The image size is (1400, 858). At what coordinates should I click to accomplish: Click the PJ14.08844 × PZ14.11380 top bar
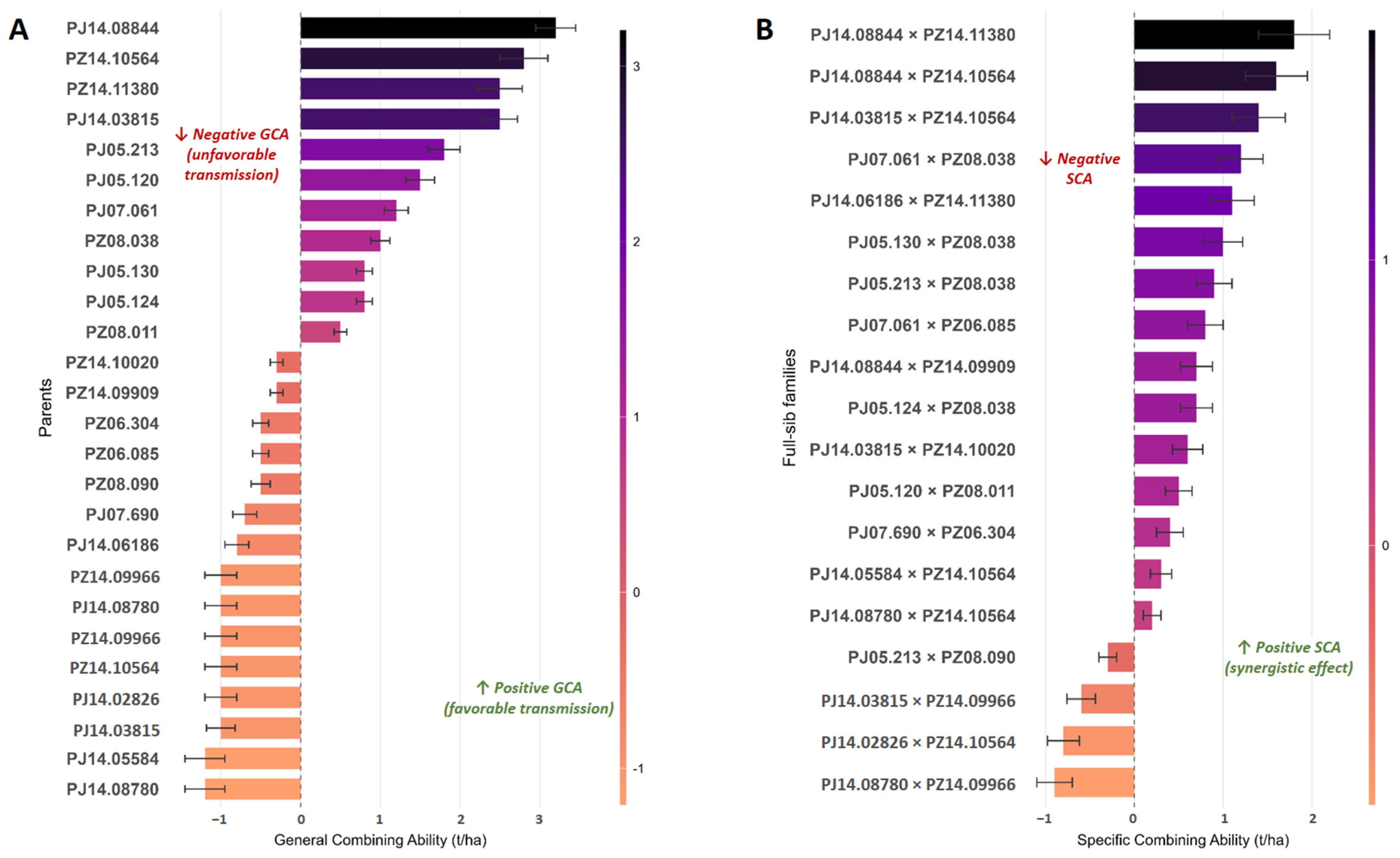point(1214,34)
